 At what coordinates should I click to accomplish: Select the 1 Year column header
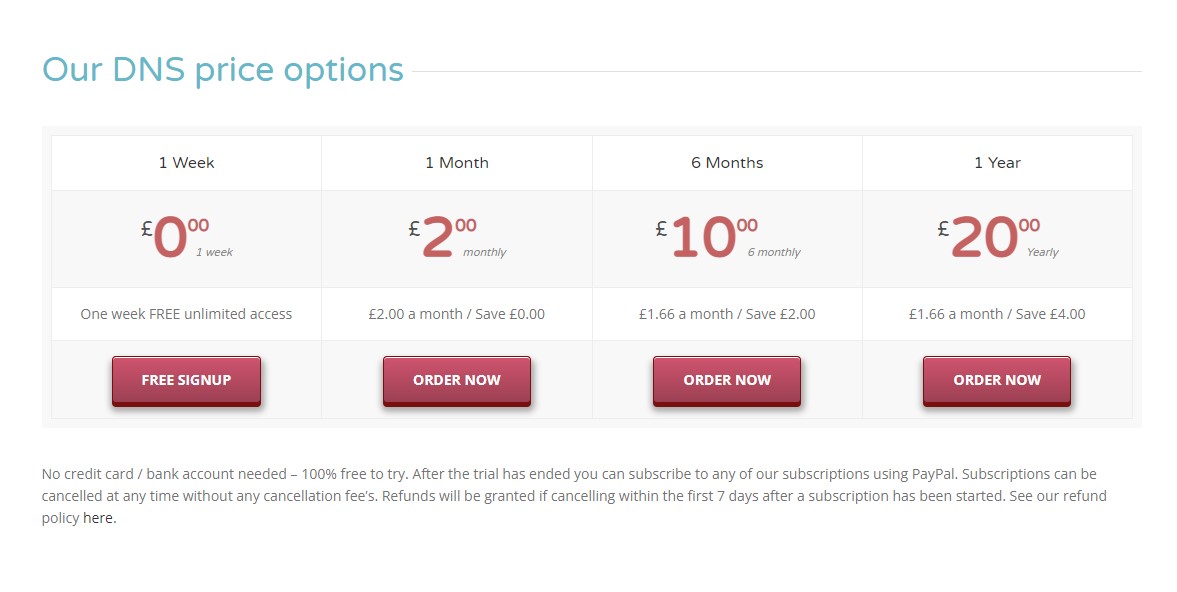pyautogui.click(x=997, y=163)
